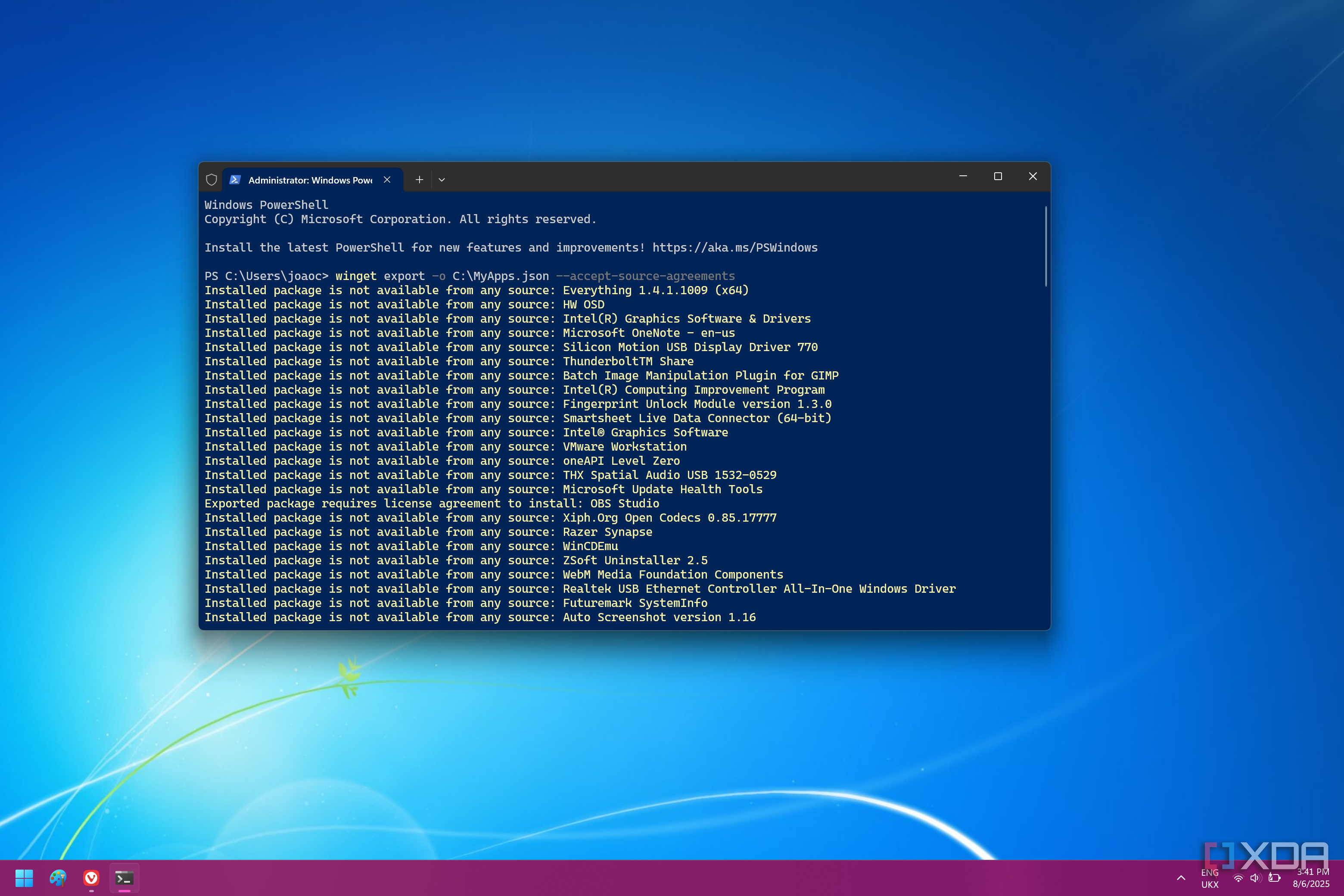Launch the Vivaldi browser from the taskbar

point(91,878)
